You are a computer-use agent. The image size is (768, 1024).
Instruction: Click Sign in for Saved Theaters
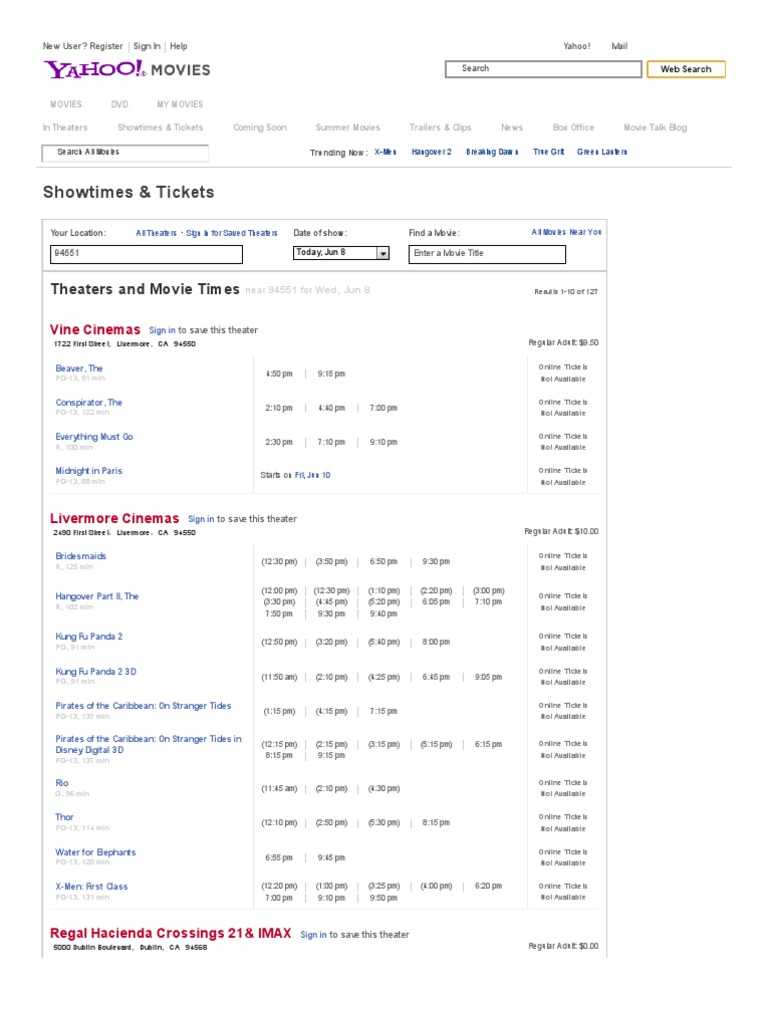pos(231,233)
